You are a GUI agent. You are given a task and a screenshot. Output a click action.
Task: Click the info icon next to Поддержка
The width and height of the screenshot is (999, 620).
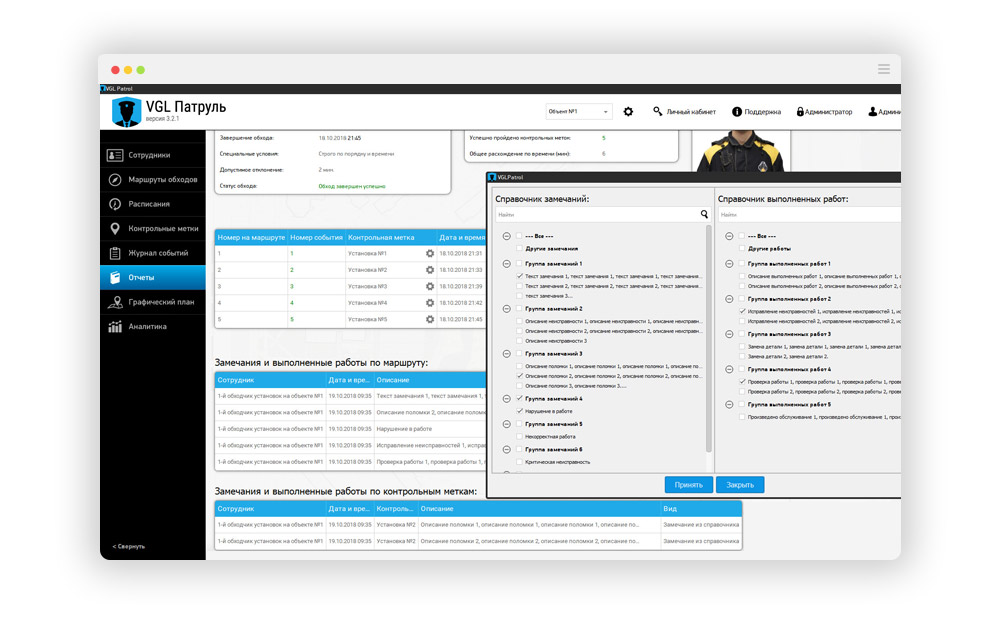pyautogui.click(x=737, y=112)
